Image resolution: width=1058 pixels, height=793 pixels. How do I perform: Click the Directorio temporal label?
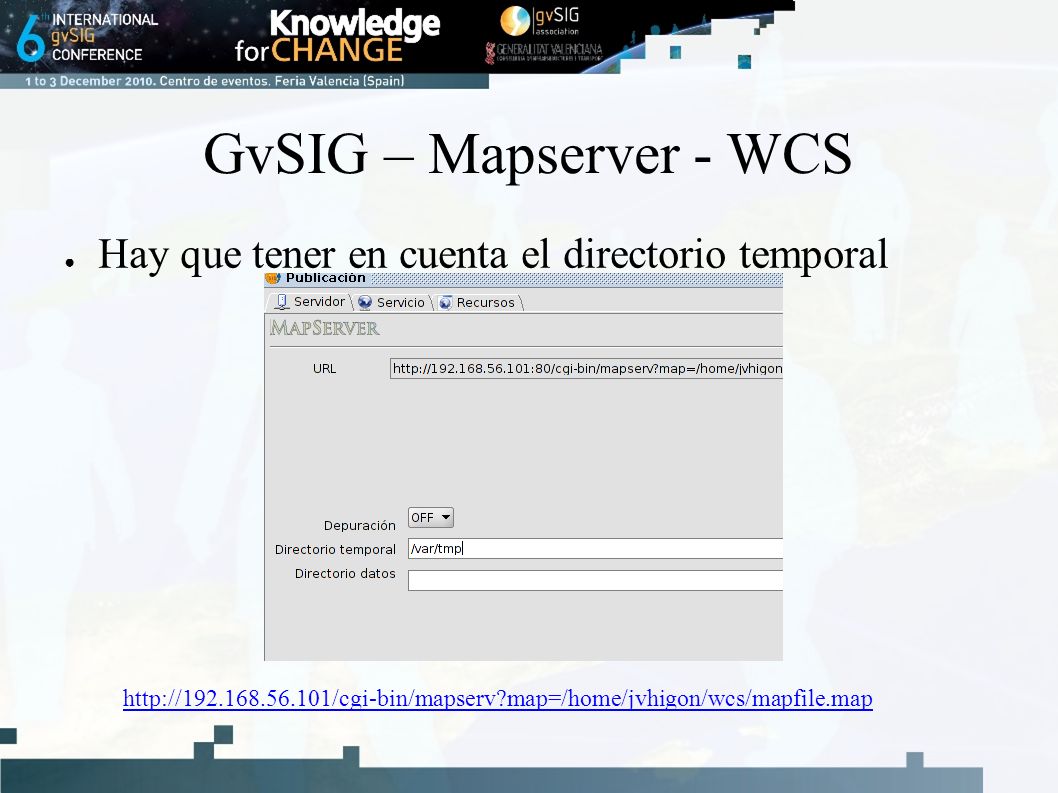(335, 549)
